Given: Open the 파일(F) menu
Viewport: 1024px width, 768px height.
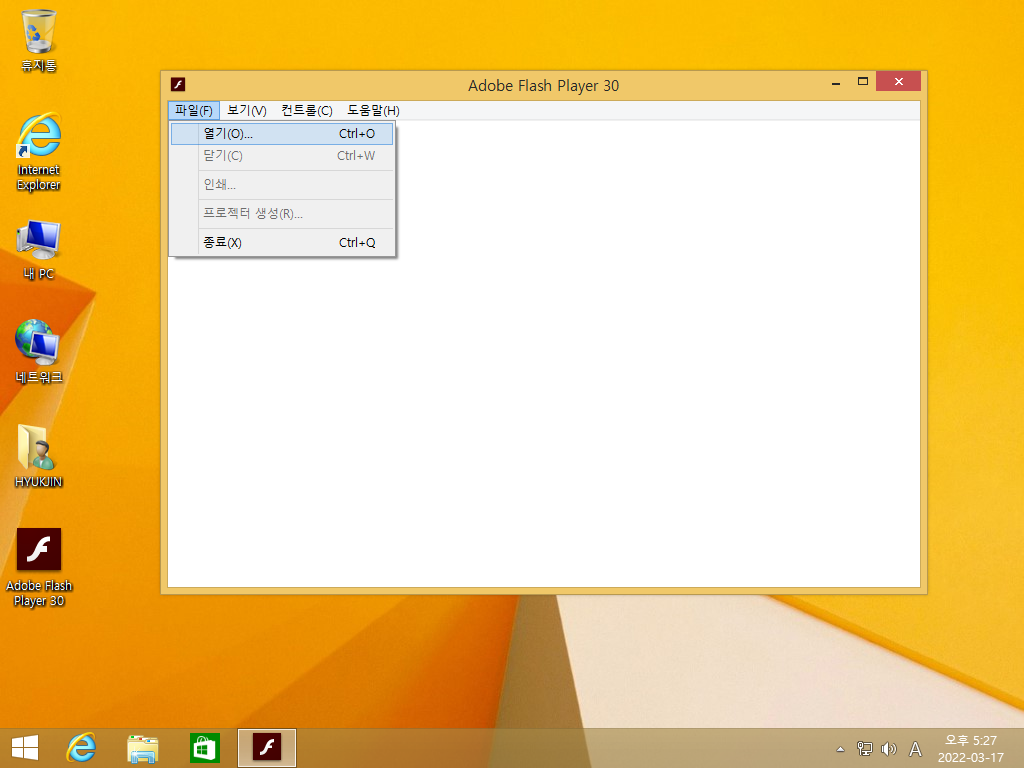Looking at the screenshot, I should [x=194, y=110].
